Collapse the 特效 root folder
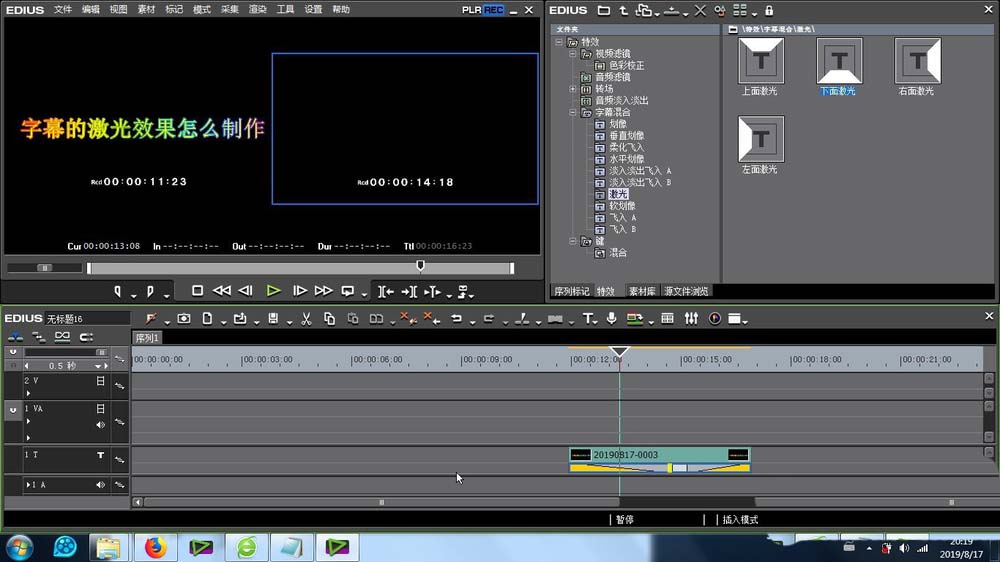The height and width of the screenshot is (562, 1000). (x=559, y=42)
